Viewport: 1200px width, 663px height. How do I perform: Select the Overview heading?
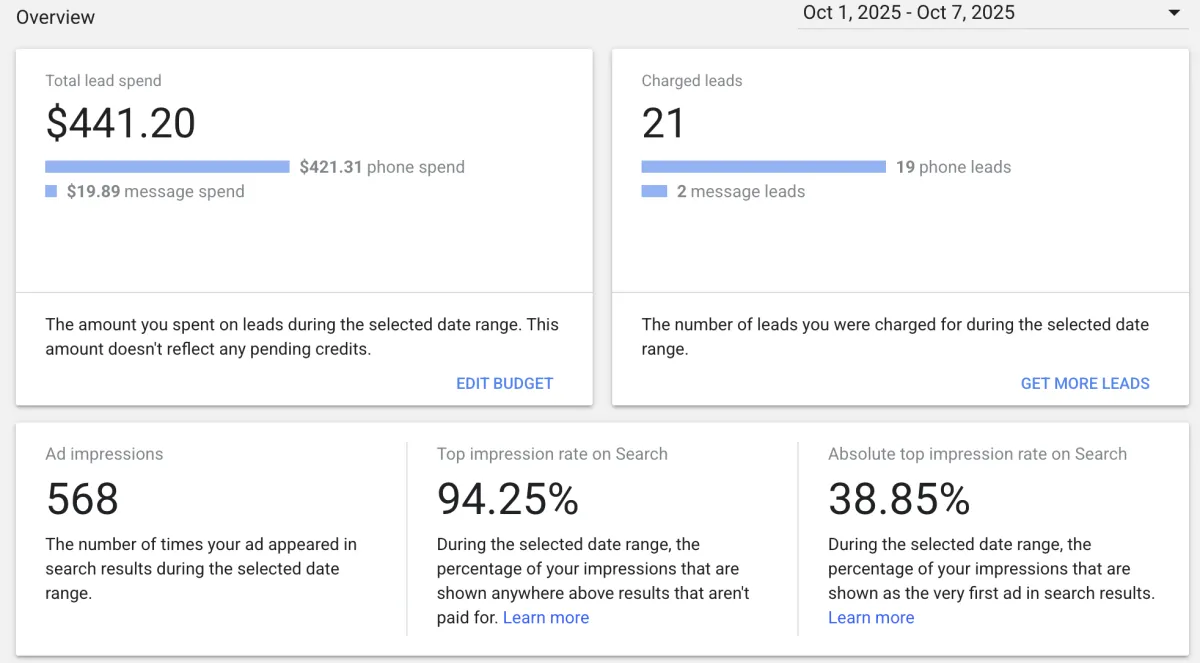pyautogui.click(x=56, y=17)
